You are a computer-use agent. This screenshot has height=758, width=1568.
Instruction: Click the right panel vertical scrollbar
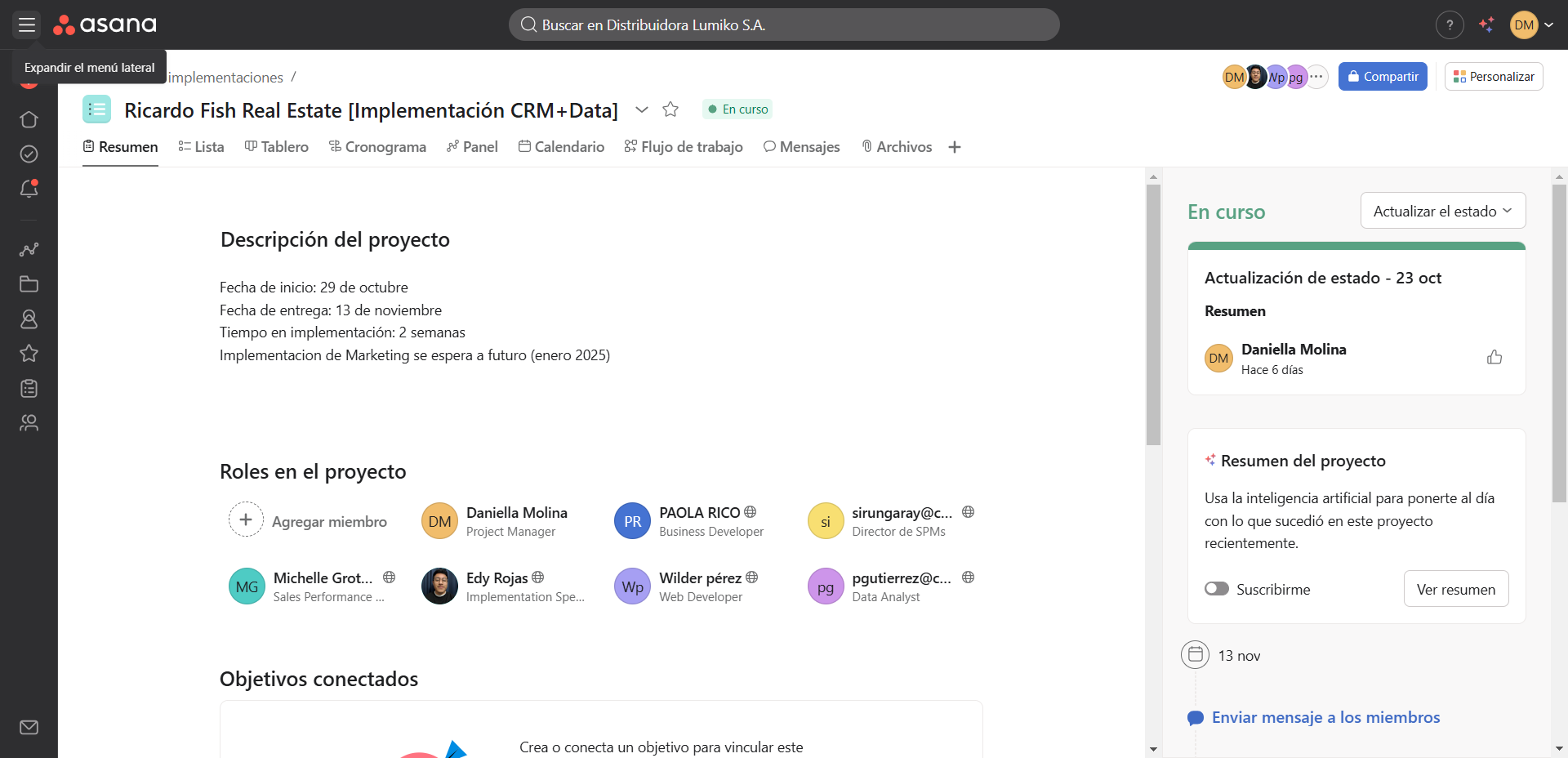1559,343
